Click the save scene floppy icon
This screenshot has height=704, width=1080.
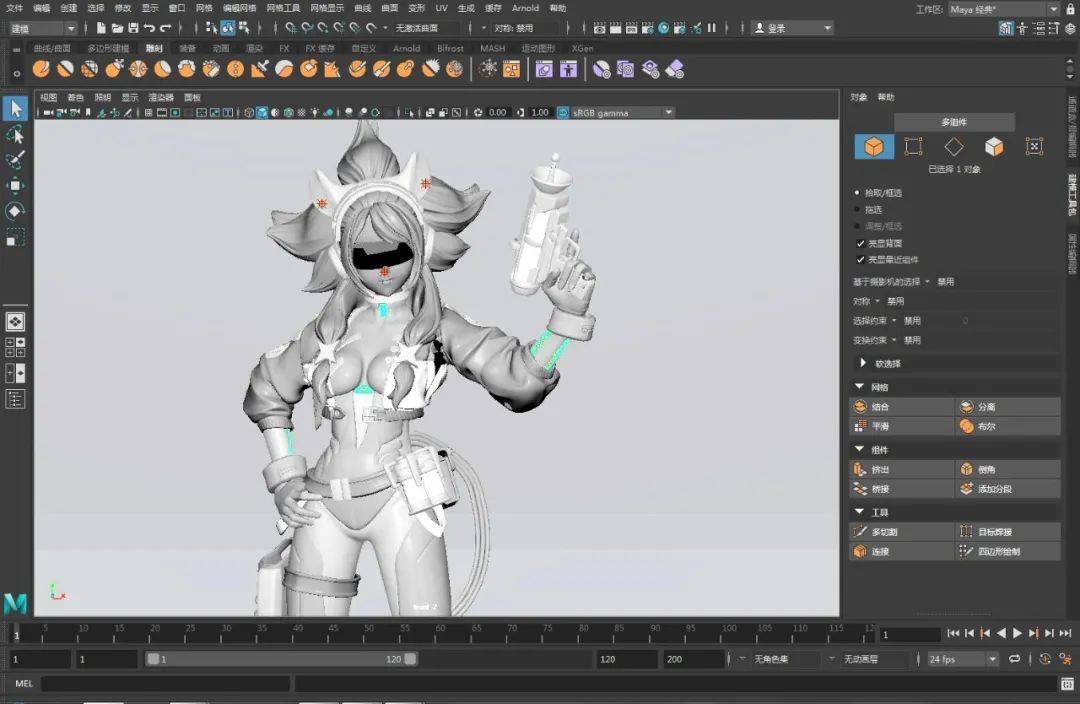(x=133, y=28)
